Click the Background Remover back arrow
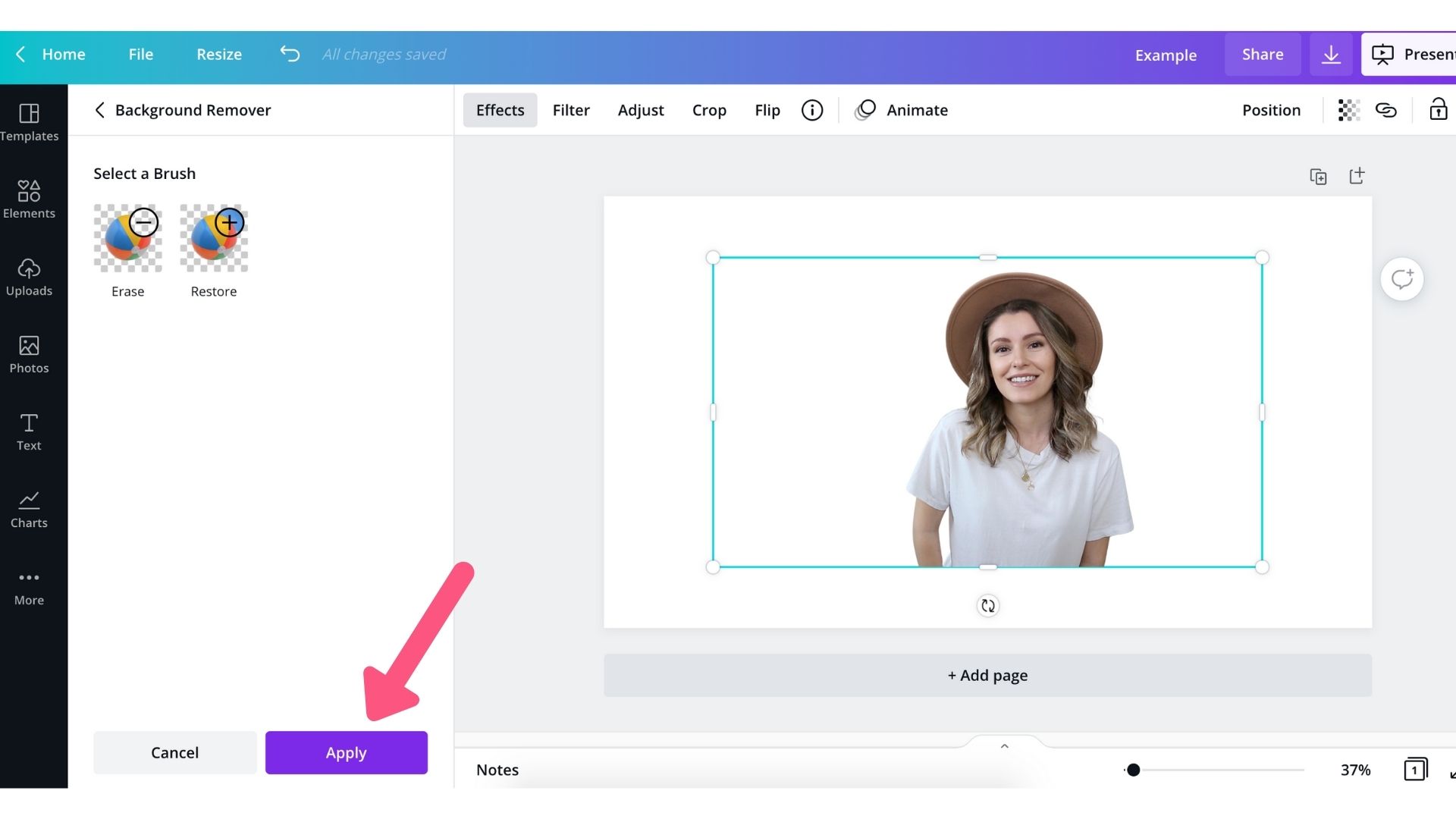 [99, 110]
